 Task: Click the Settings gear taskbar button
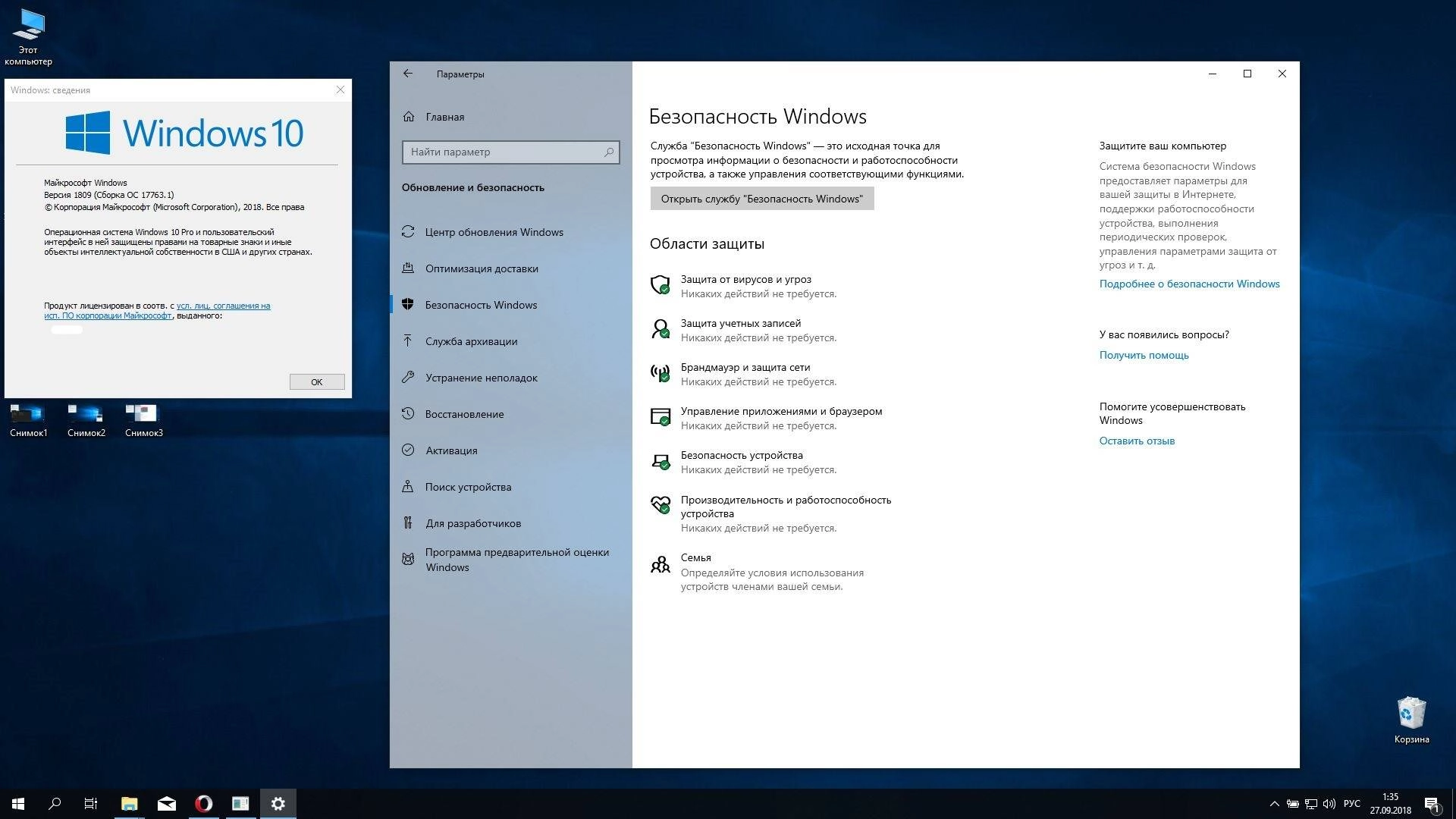[278, 804]
